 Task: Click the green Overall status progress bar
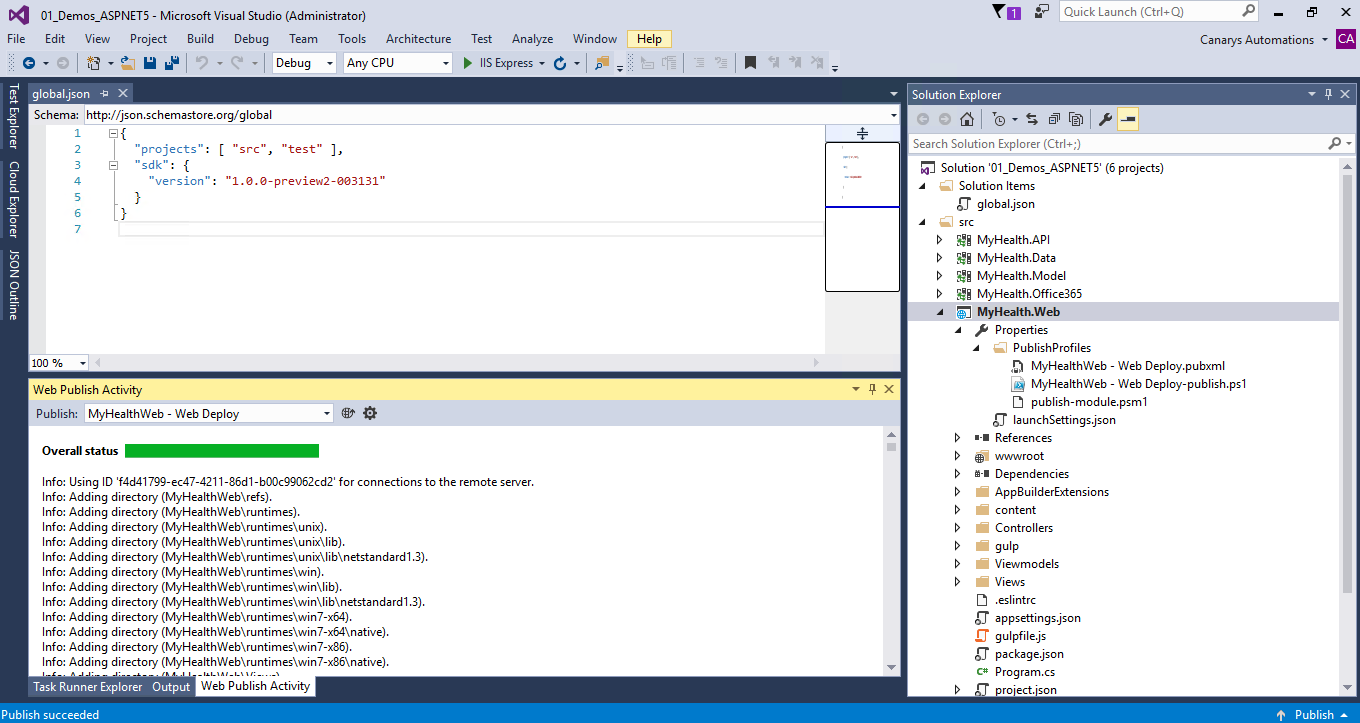222,451
